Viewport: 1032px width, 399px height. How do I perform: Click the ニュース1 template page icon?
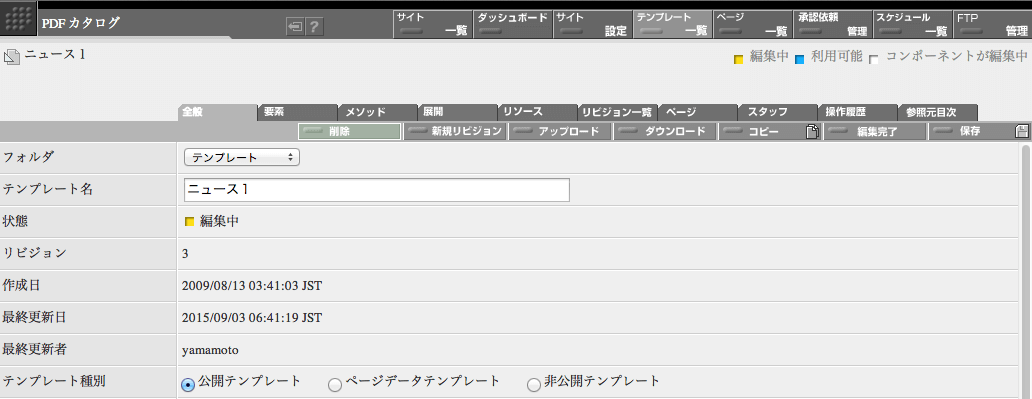pos(13,57)
